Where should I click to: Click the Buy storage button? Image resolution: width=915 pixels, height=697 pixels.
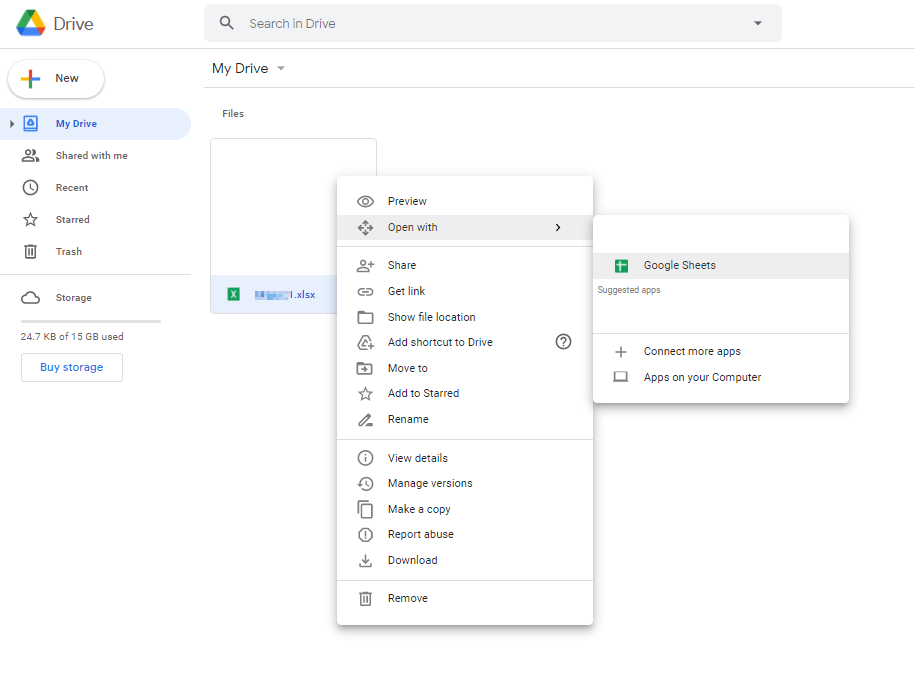(x=72, y=367)
